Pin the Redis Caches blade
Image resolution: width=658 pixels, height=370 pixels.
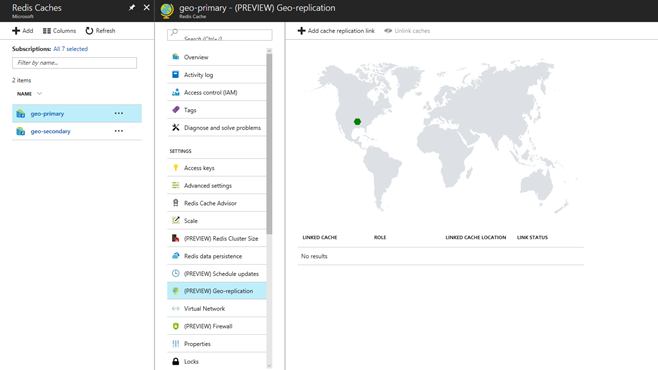(132, 8)
